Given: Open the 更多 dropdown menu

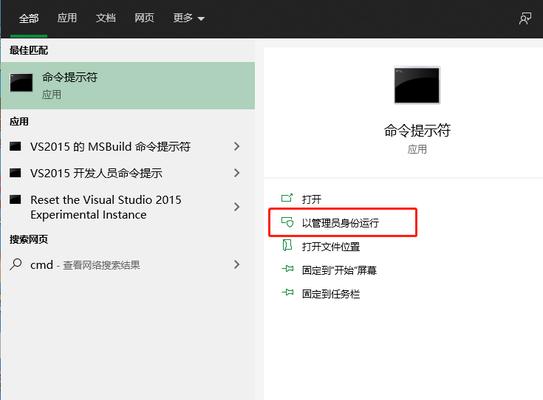Looking at the screenshot, I should pos(189,18).
